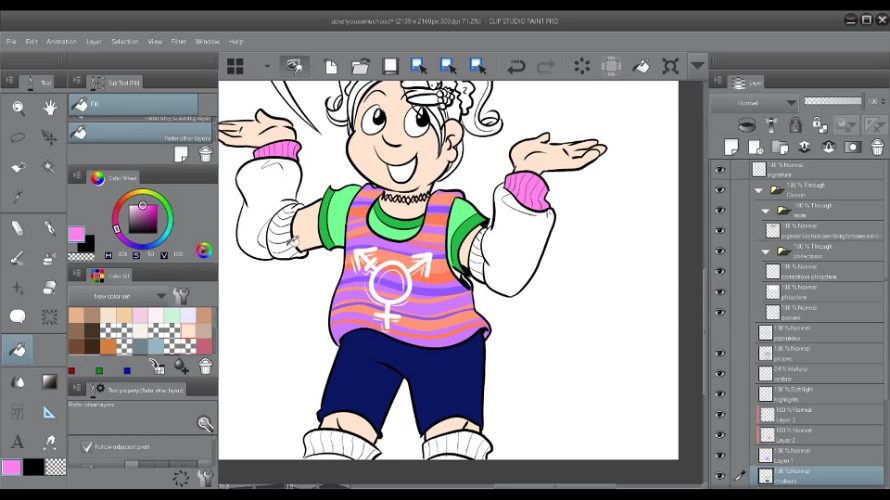The image size is (890, 500).
Task: Hide the signature layer
Action: click(720, 170)
